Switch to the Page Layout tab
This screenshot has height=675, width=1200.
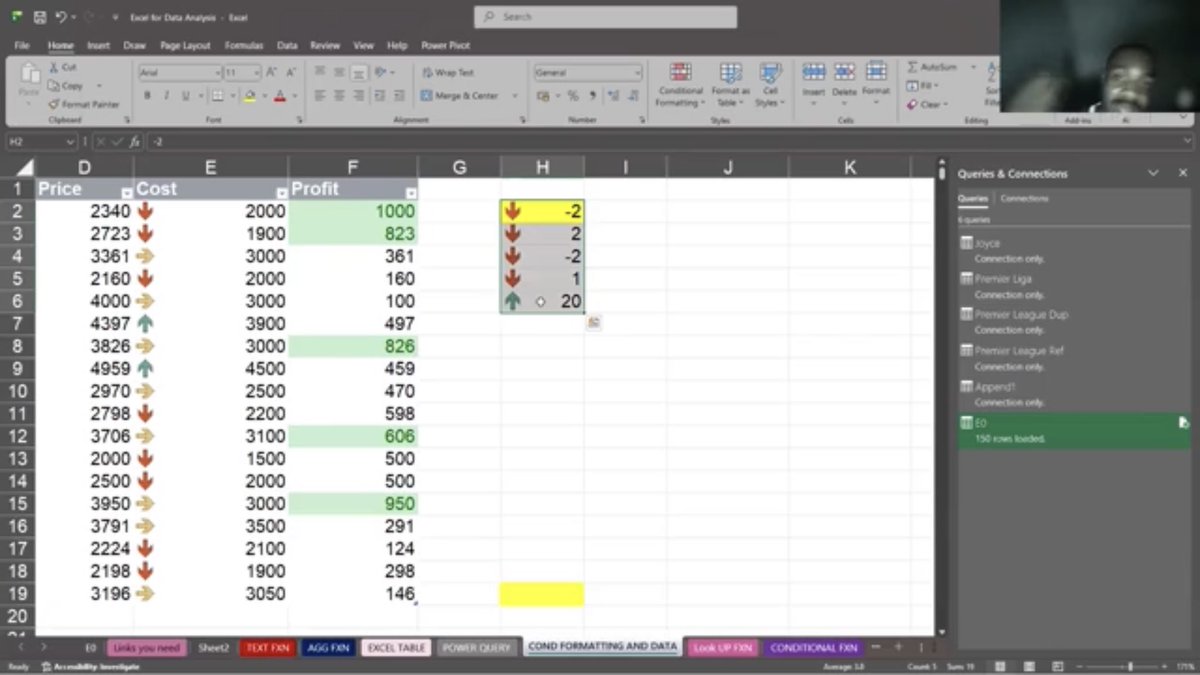[x=185, y=45]
